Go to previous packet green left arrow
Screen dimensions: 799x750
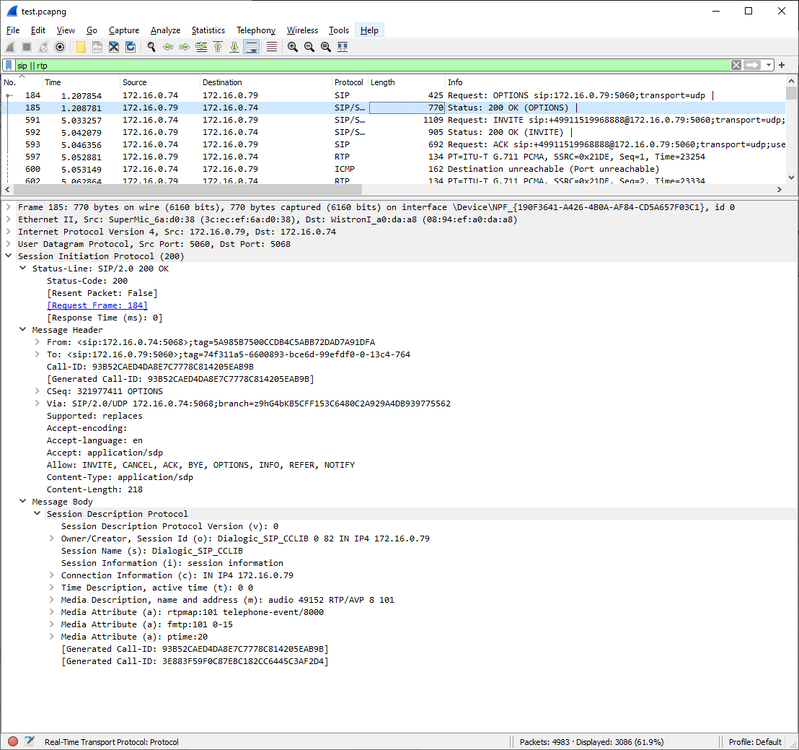pyautogui.click(x=168, y=47)
